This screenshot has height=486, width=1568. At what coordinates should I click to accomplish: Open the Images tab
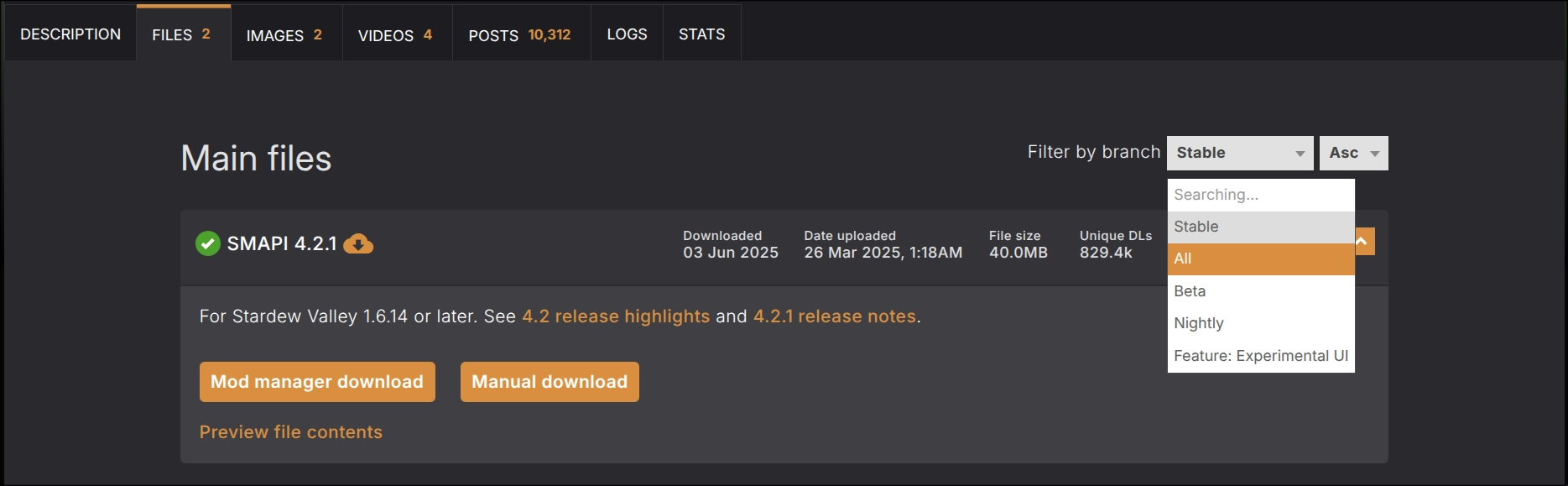286,34
